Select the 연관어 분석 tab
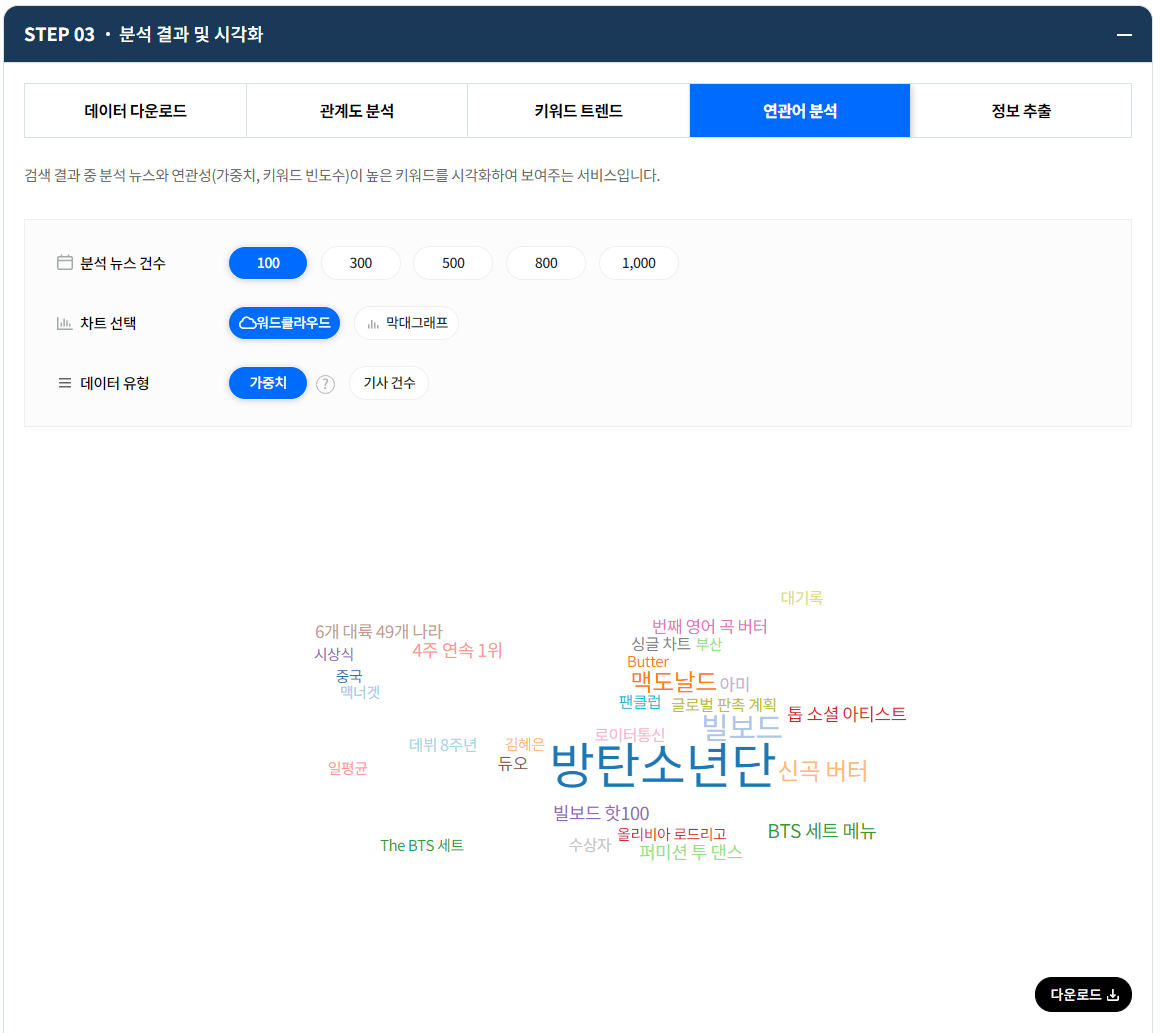Screen dimensions: 1161x1033 [800, 111]
